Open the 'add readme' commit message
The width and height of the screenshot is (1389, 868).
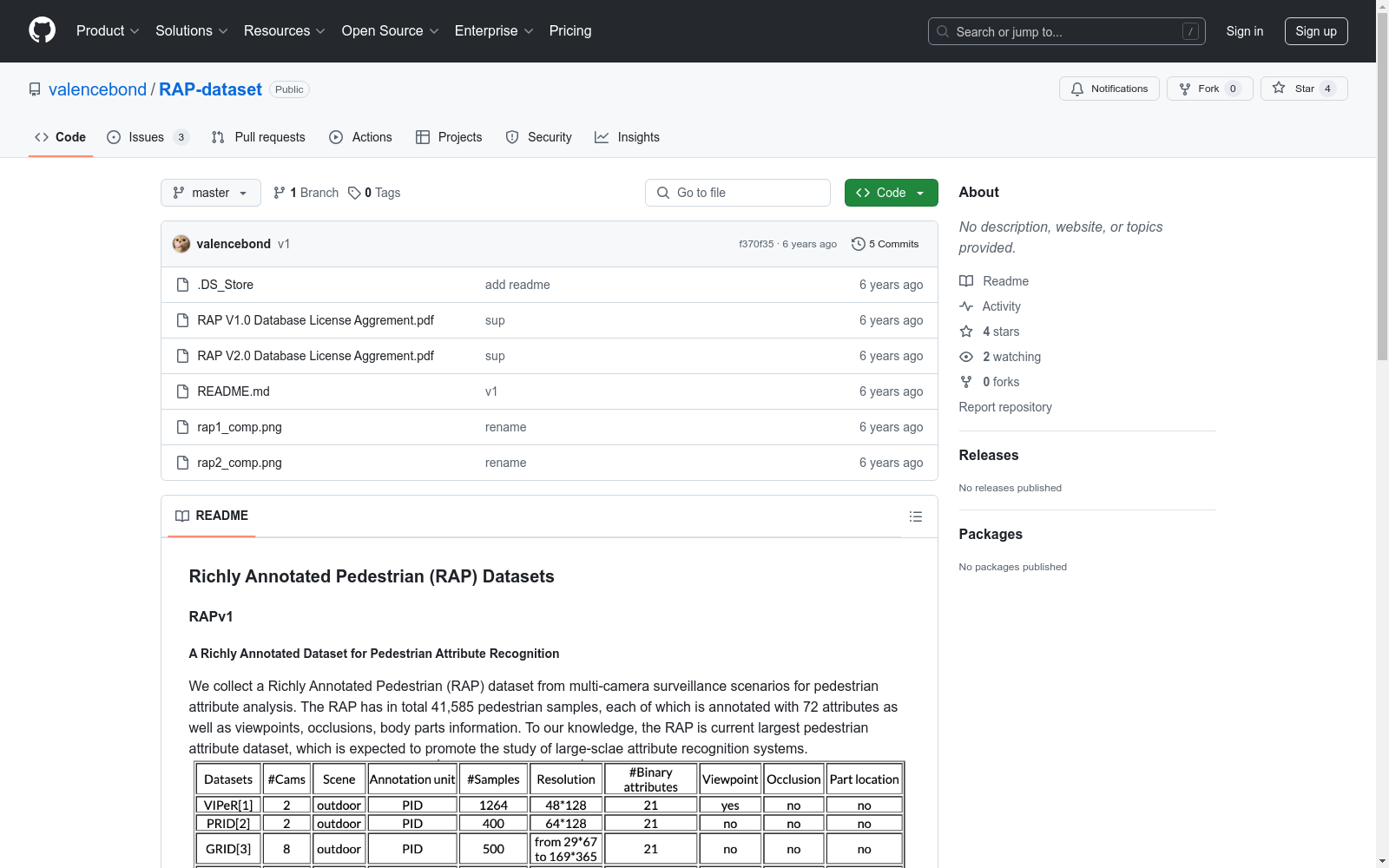pos(517,285)
